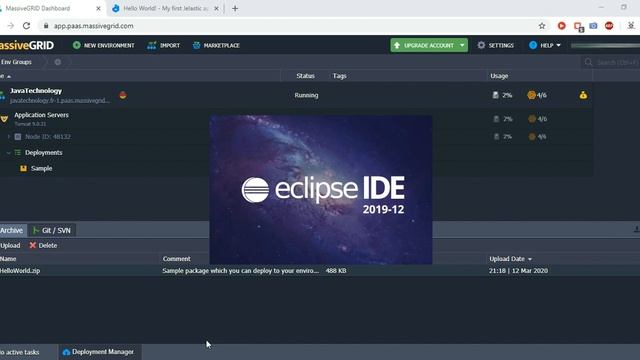
Task: Switch to the Archive tab
Action: (12, 230)
